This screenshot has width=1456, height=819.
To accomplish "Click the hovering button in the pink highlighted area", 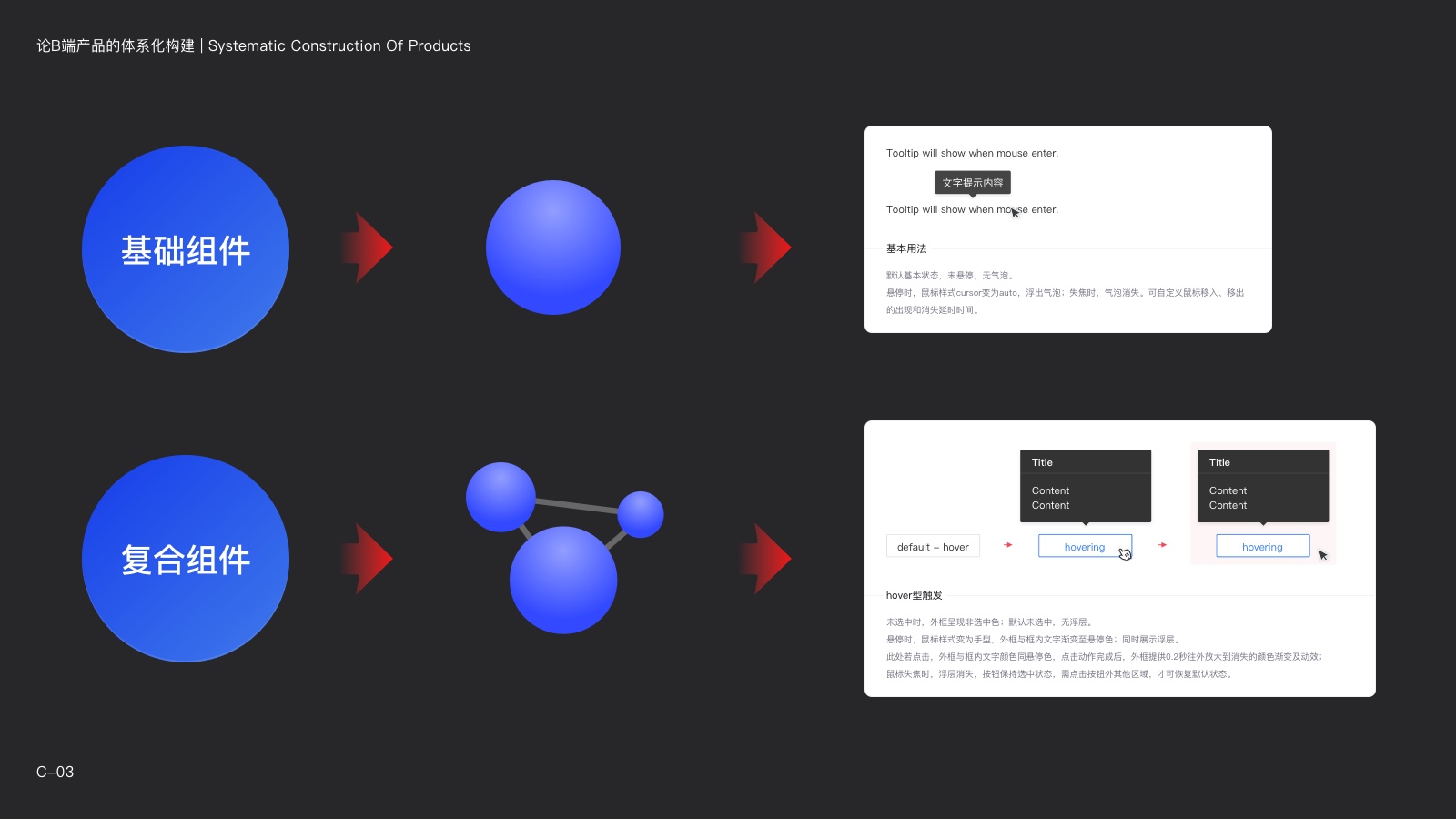I will click(x=1262, y=546).
